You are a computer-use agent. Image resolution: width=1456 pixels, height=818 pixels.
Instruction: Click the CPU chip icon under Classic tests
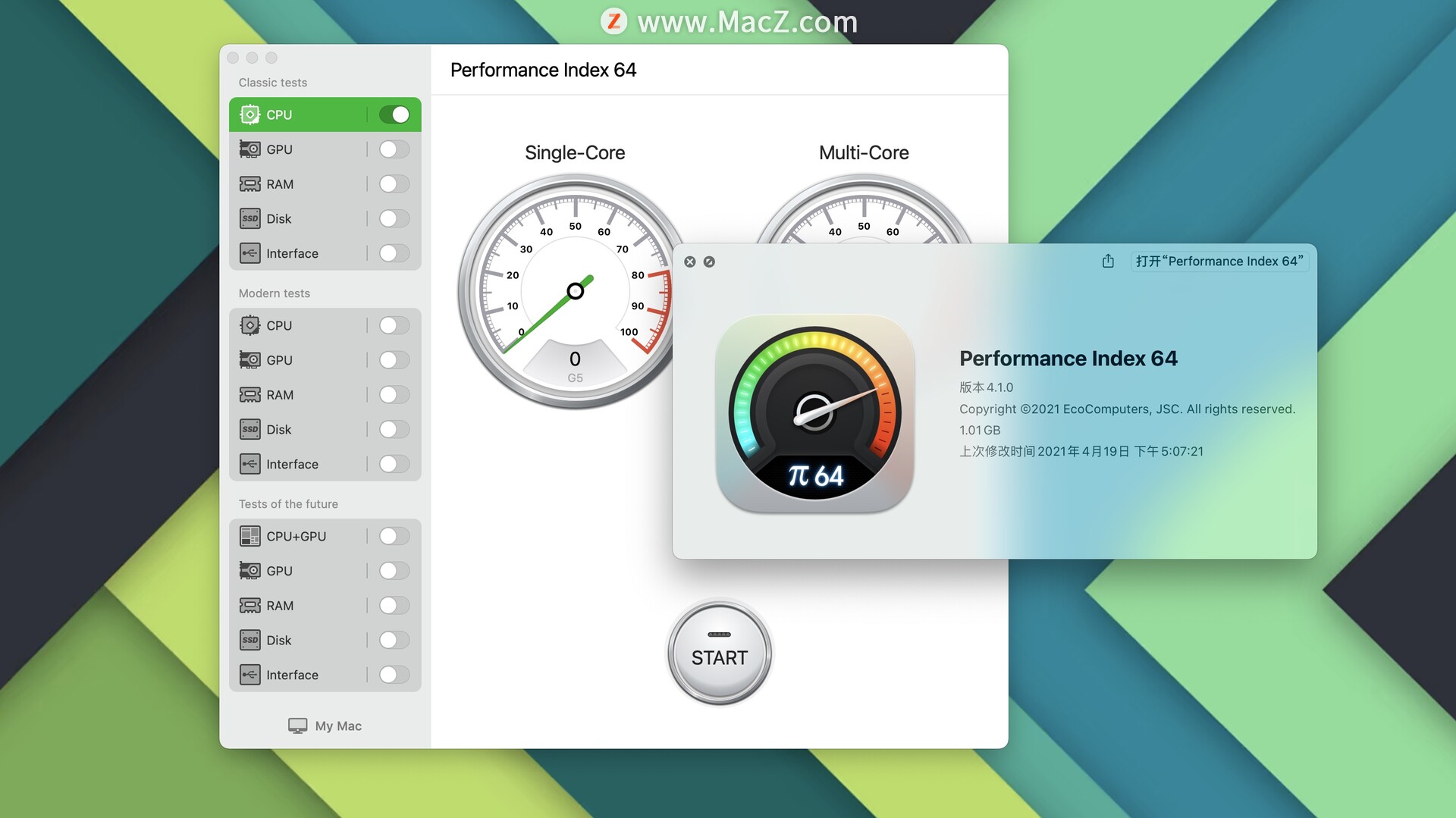pyautogui.click(x=249, y=114)
